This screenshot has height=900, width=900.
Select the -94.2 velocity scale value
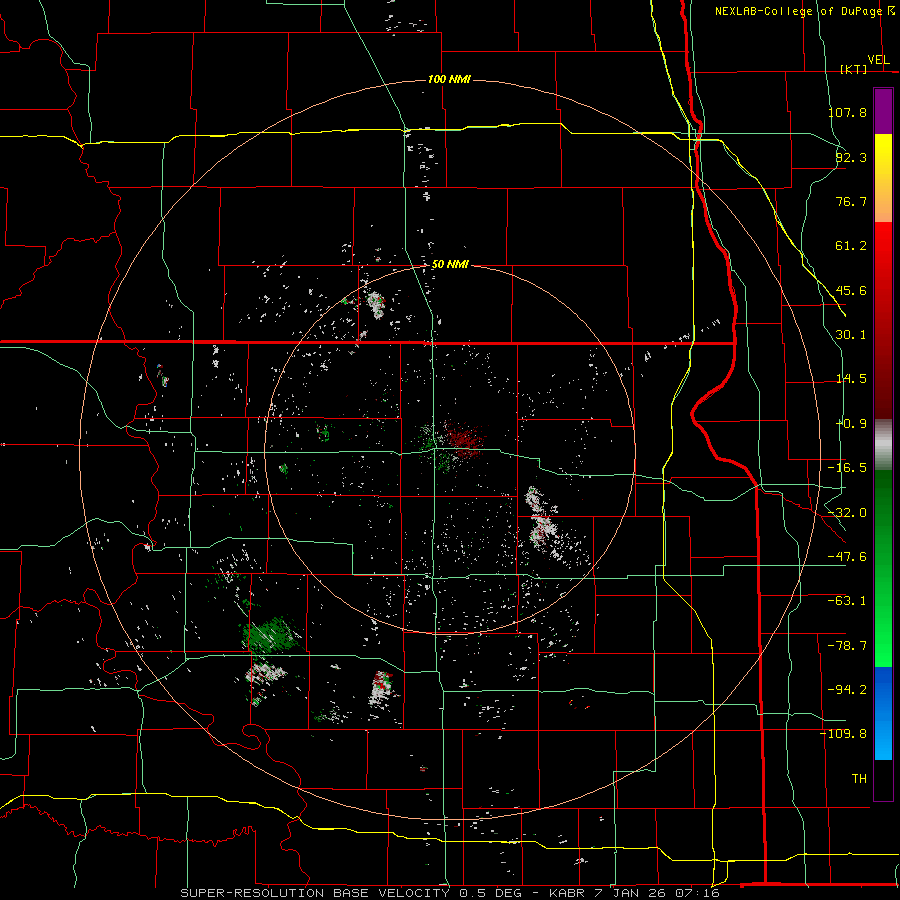[x=847, y=689]
